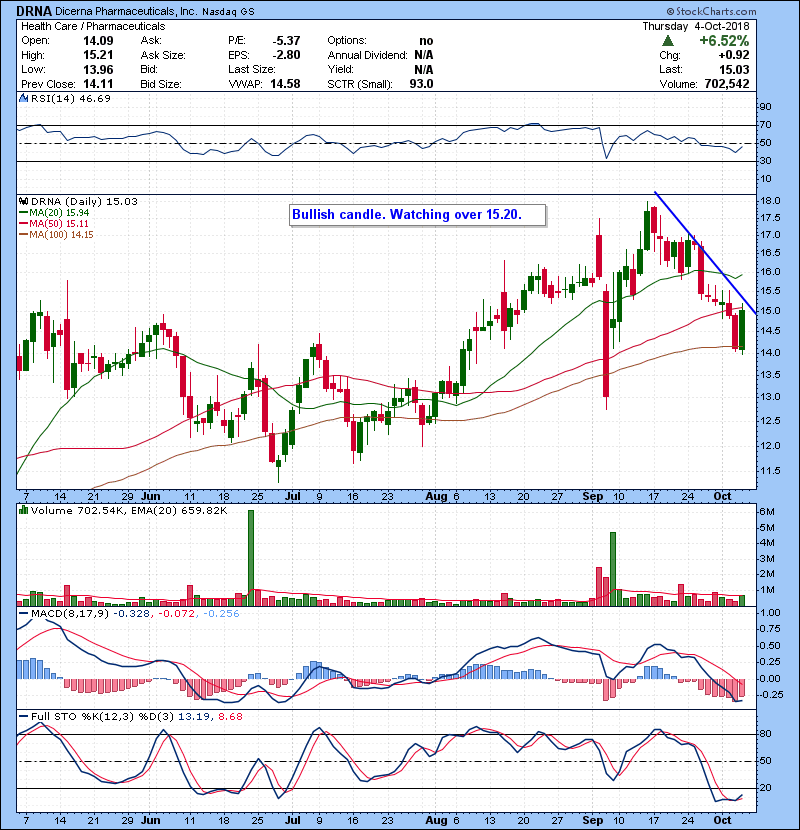Click the MACD histogram value -0.256
Image resolution: width=800 pixels, height=830 pixels.
coord(221,614)
